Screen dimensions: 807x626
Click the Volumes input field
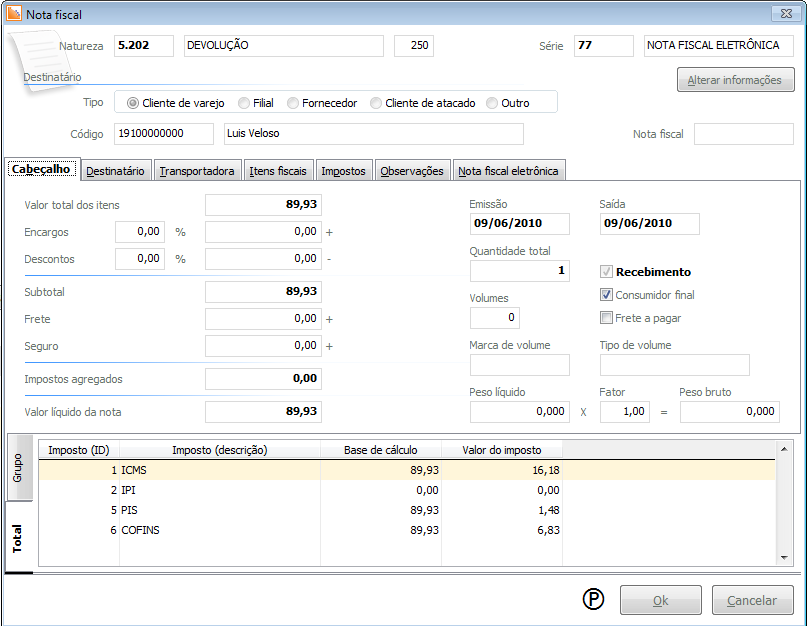pyautogui.click(x=494, y=318)
